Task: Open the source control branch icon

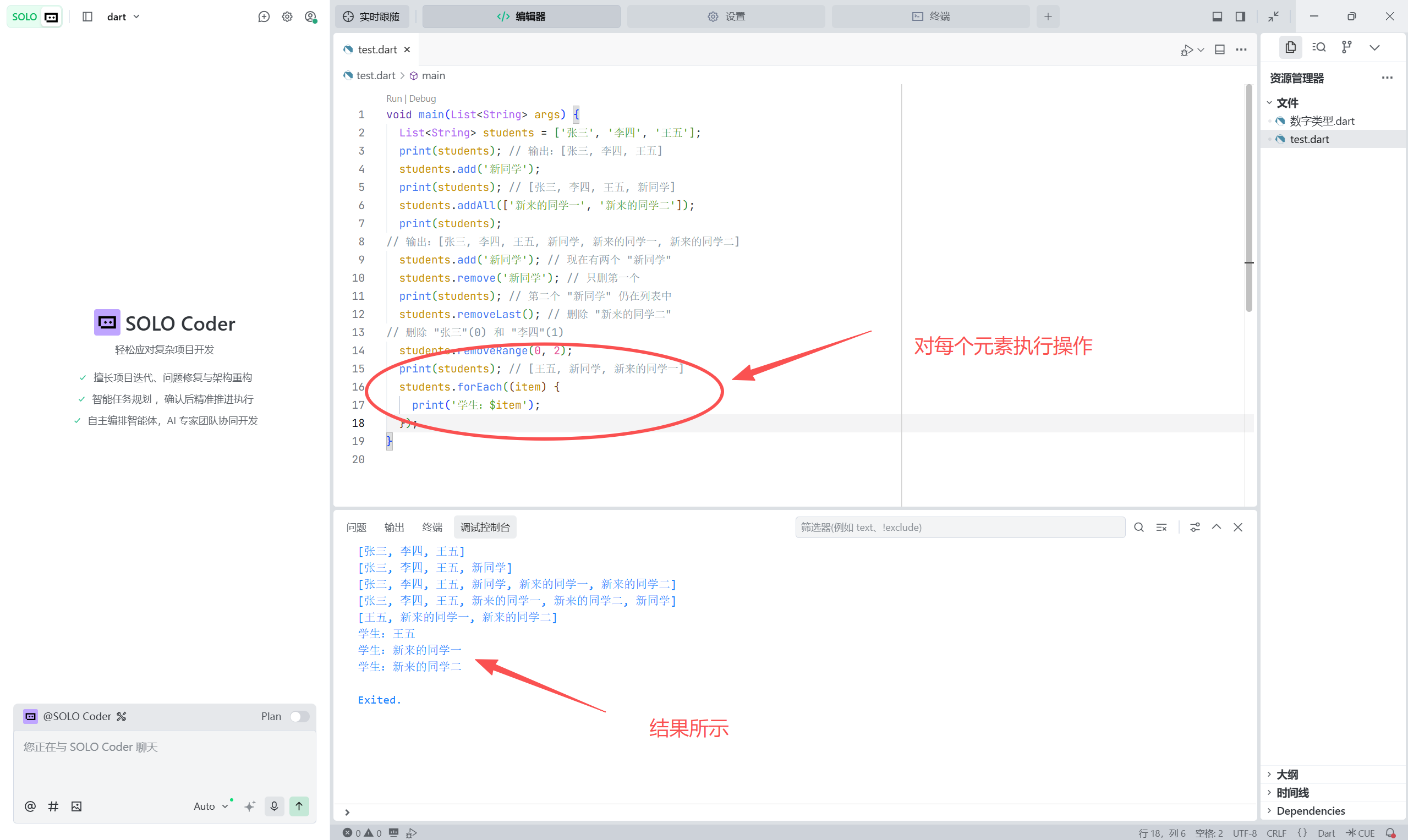Action: [x=1346, y=47]
